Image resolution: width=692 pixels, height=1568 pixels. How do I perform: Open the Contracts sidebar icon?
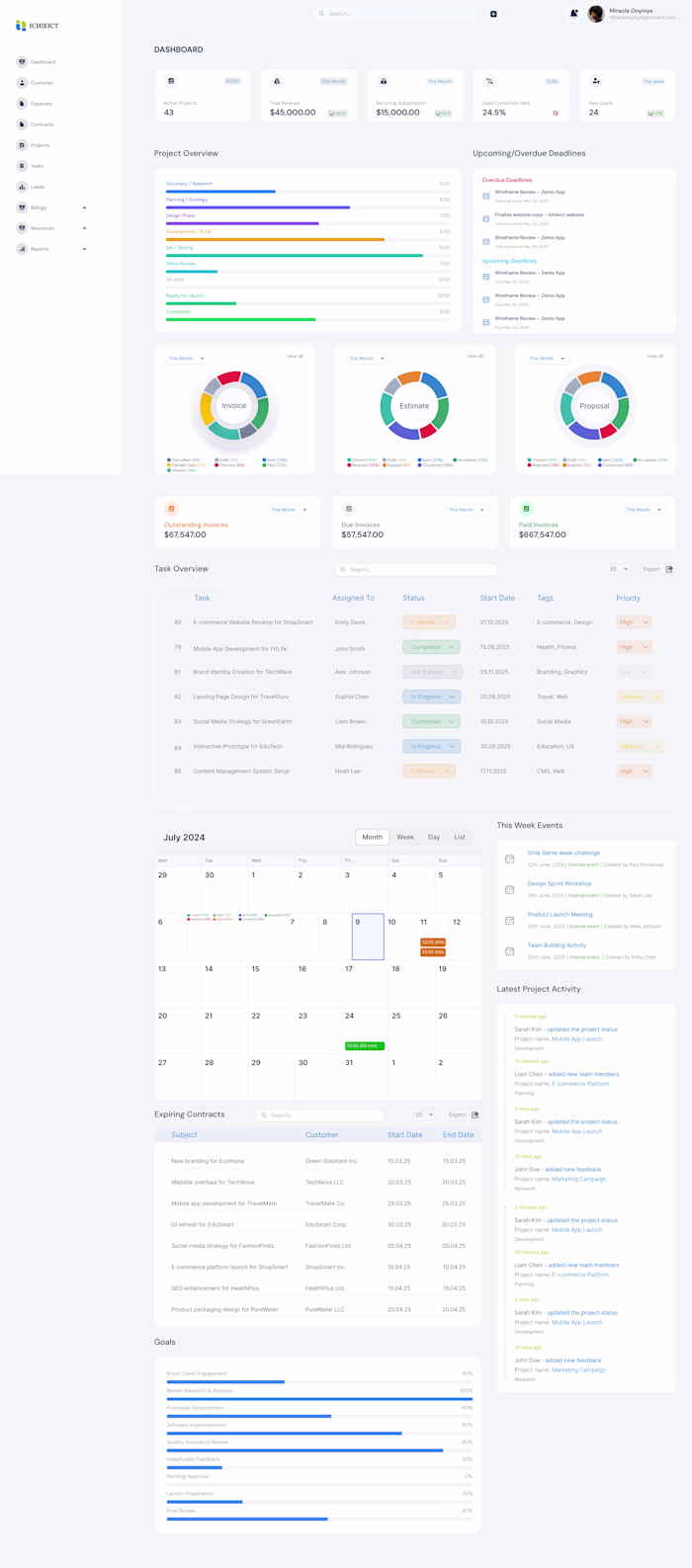coord(22,124)
